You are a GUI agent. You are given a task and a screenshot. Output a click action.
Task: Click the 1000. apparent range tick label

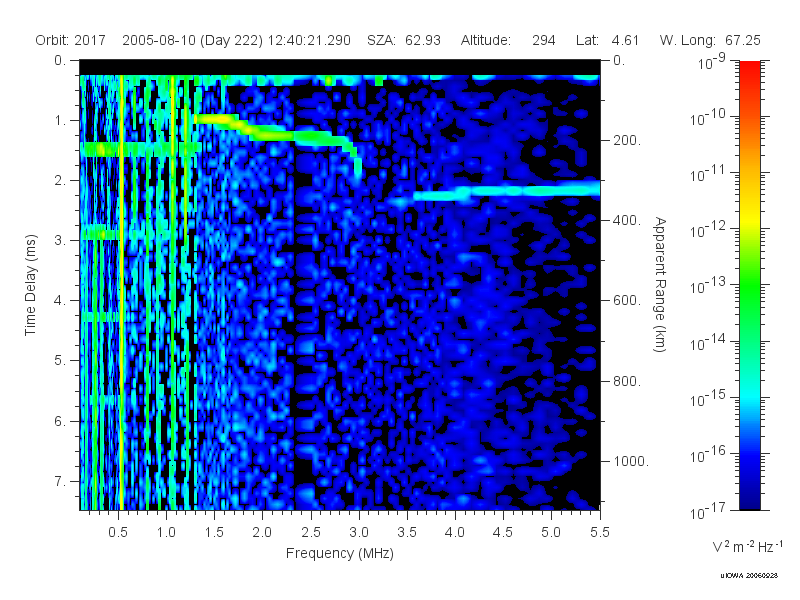click(631, 461)
